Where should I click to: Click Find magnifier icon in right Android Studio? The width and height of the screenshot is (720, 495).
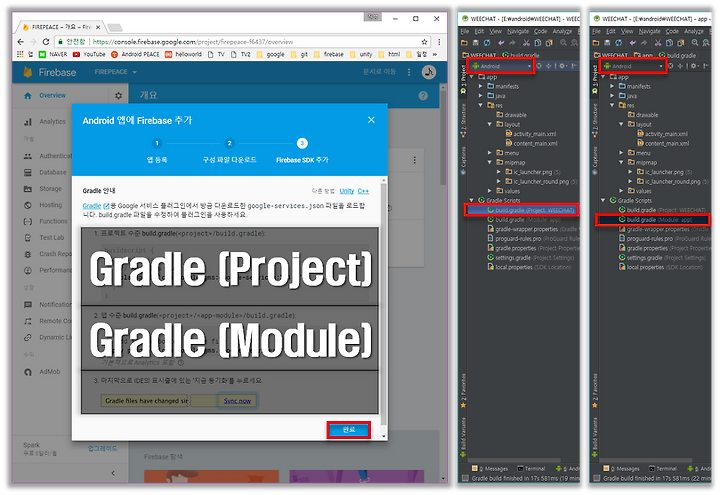point(695,43)
